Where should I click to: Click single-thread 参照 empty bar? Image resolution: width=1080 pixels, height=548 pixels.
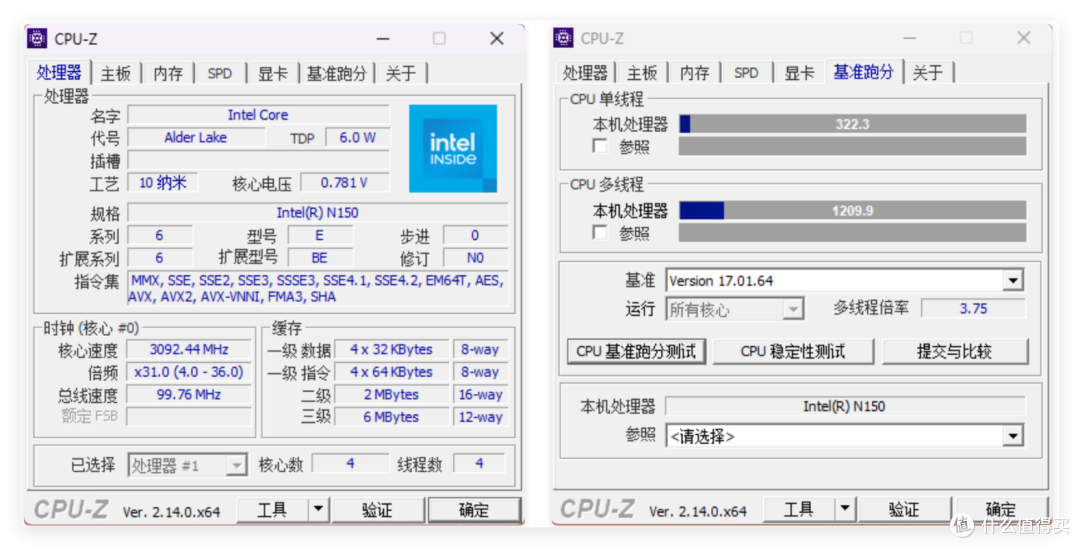click(853, 146)
